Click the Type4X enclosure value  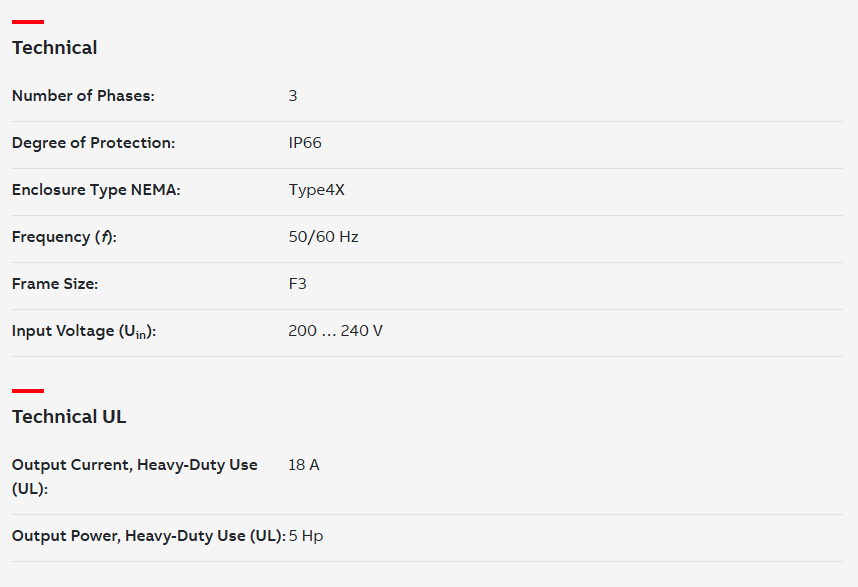point(316,190)
